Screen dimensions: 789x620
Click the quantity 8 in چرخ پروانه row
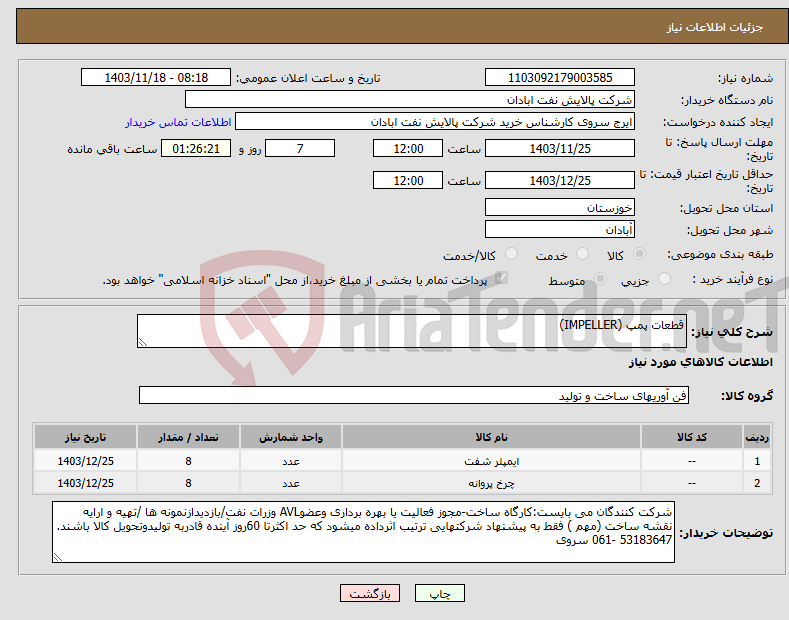[188, 483]
